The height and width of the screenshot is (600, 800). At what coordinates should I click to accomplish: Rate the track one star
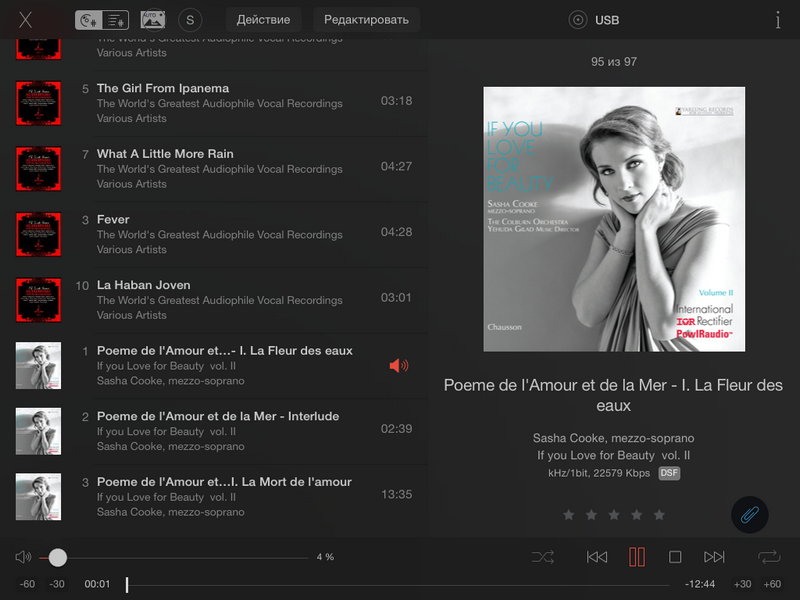[568, 515]
